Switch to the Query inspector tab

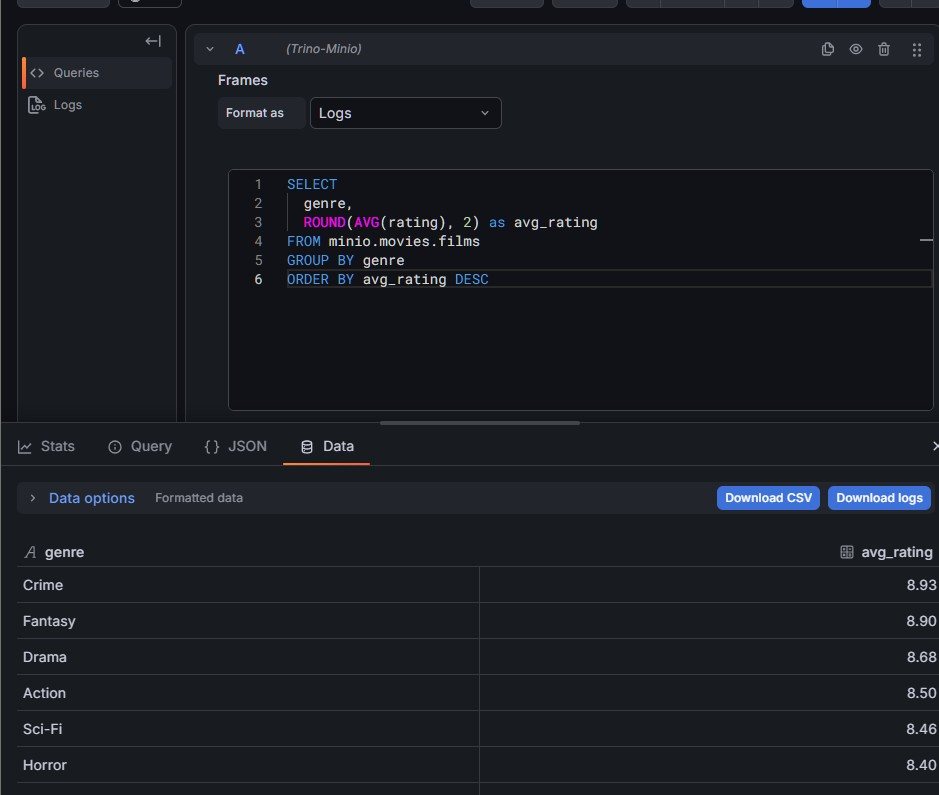(140, 447)
